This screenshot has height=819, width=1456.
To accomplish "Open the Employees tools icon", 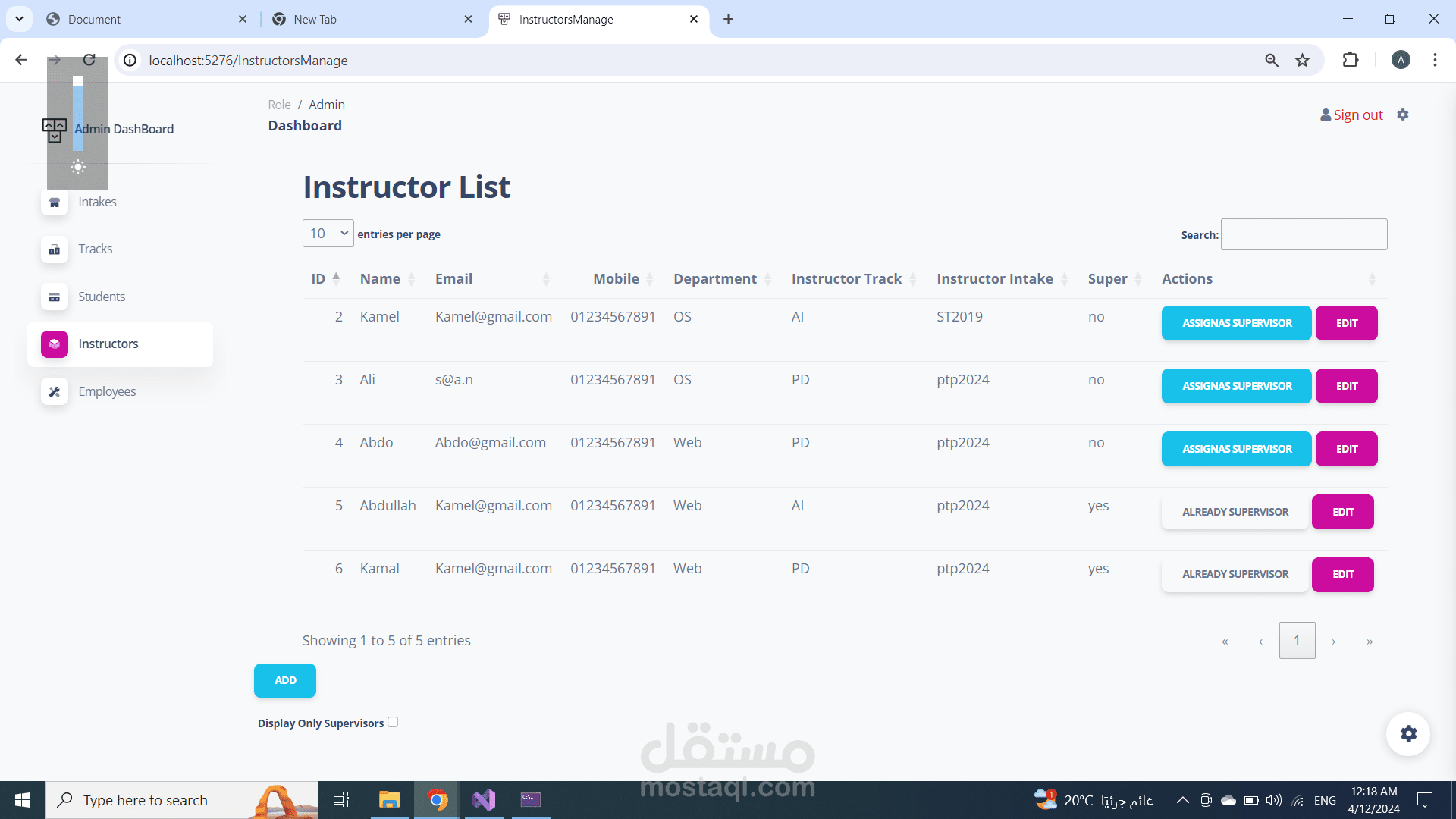I will click(55, 392).
